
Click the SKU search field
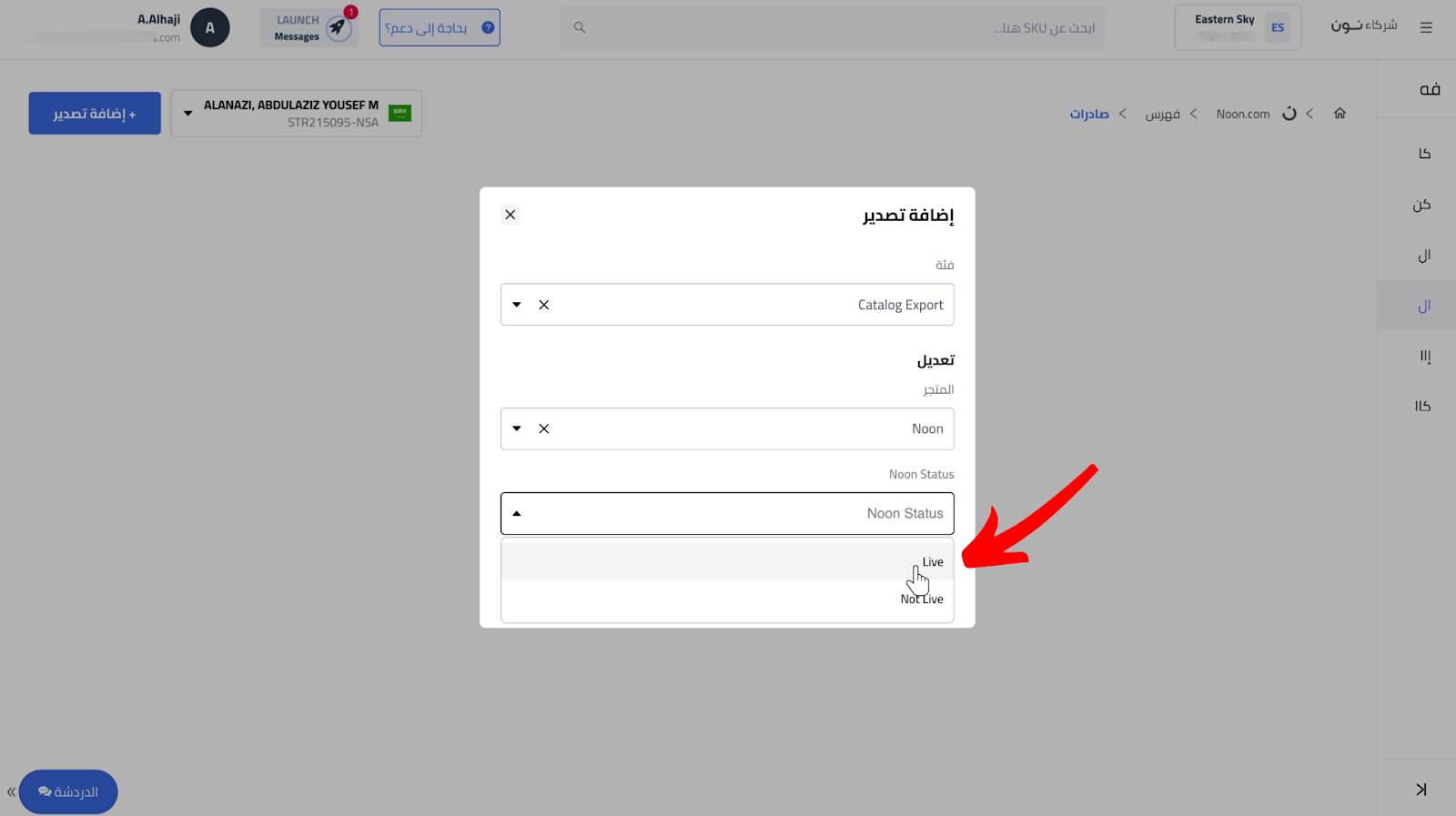coord(833,27)
